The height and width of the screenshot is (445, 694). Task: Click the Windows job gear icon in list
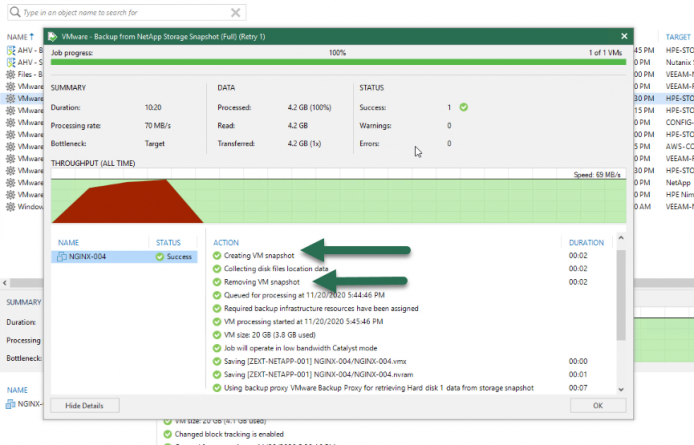(x=11, y=207)
